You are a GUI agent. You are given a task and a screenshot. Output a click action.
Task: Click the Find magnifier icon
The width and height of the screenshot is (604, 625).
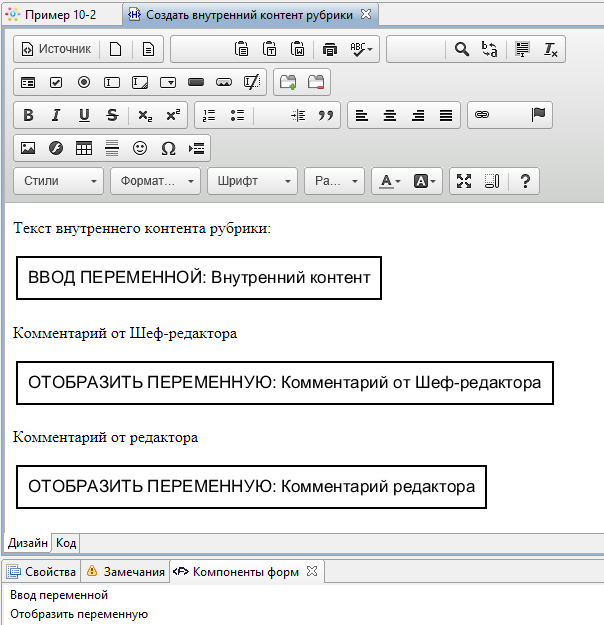(461, 49)
